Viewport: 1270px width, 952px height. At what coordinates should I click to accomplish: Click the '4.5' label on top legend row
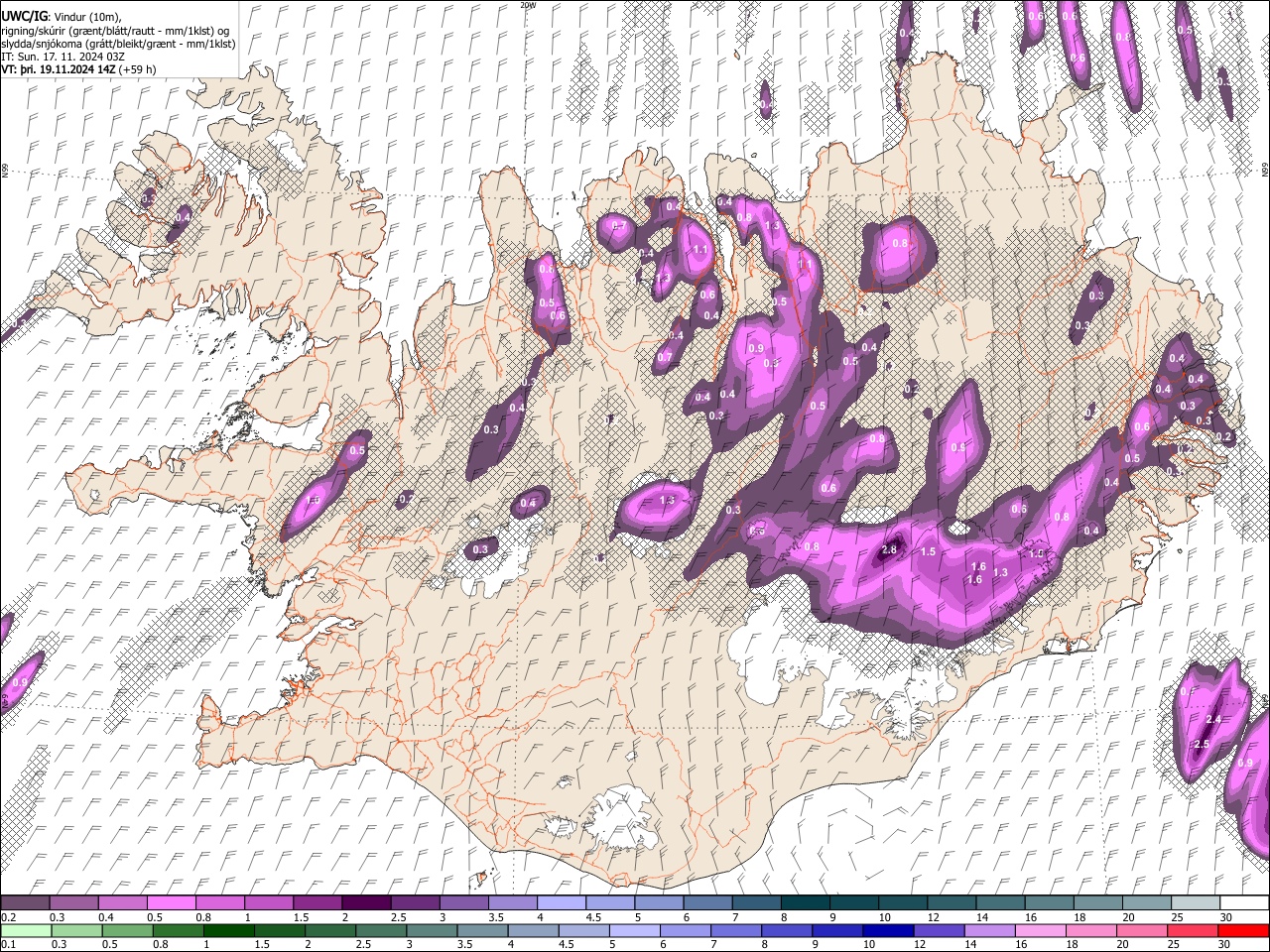coord(593,917)
